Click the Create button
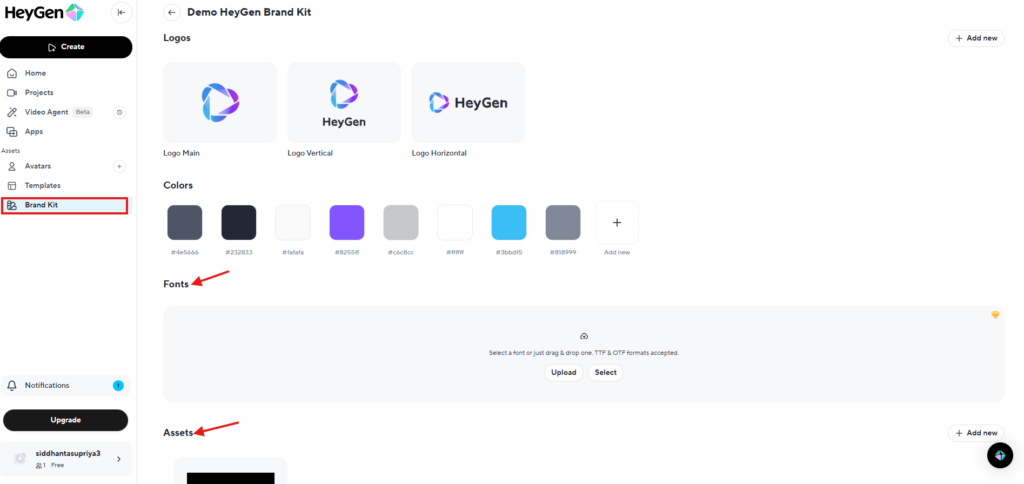The image size is (1024, 484). (x=66, y=47)
